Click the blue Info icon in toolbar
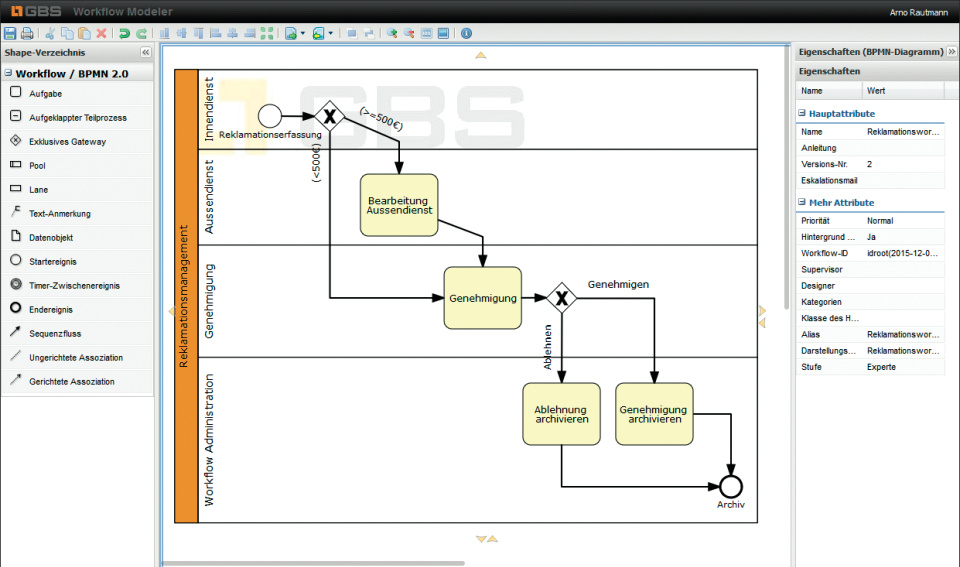Image resolution: width=960 pixels, height=567 pixels. tap(466, 33)
